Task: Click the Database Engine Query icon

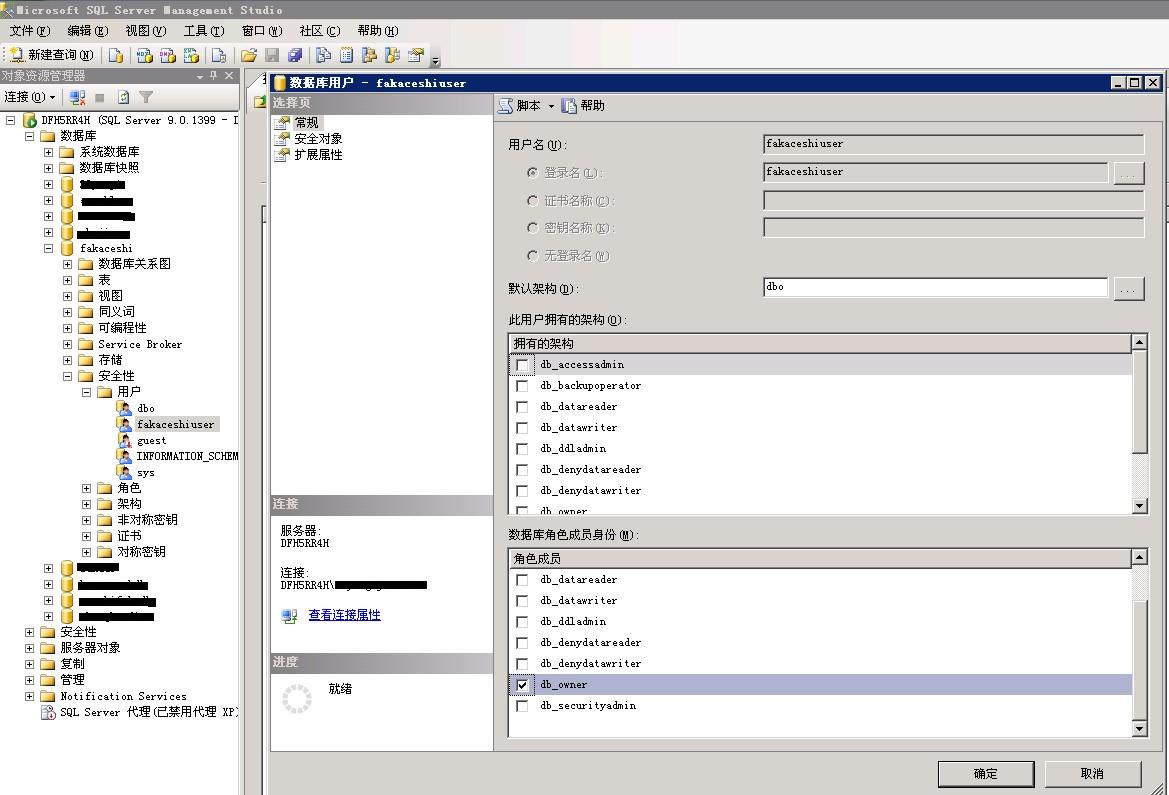Action: point(116,55)
